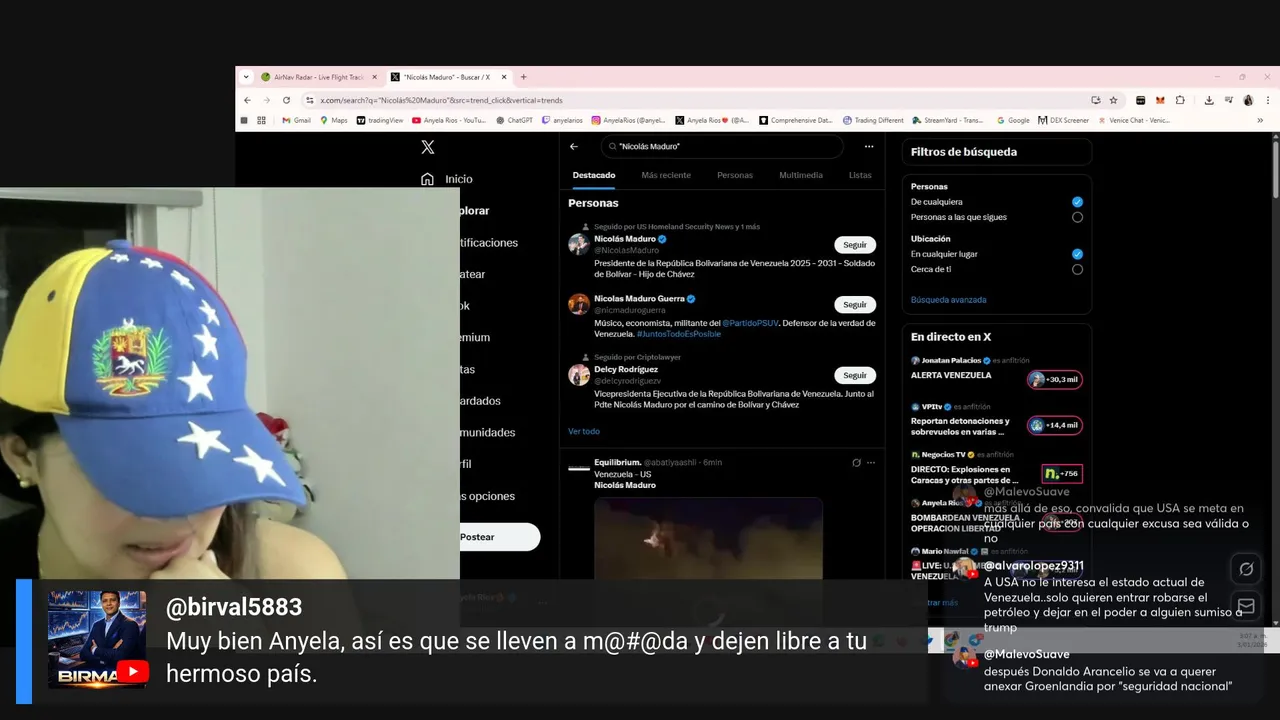Click the X search box containing "Nicolás Maduro"

click(x=722, y=146)
